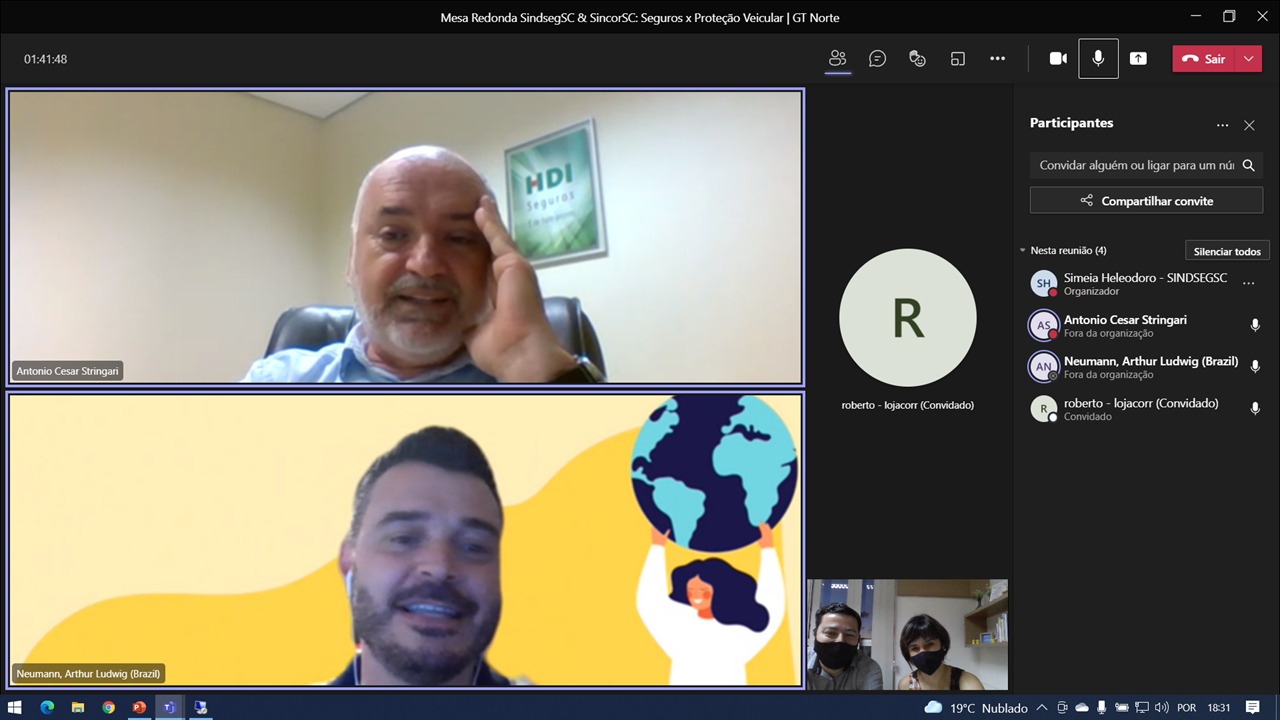
Task: Toggle microphone of Antonio Cesar Stringari
Action: [x=1255, y=325]
